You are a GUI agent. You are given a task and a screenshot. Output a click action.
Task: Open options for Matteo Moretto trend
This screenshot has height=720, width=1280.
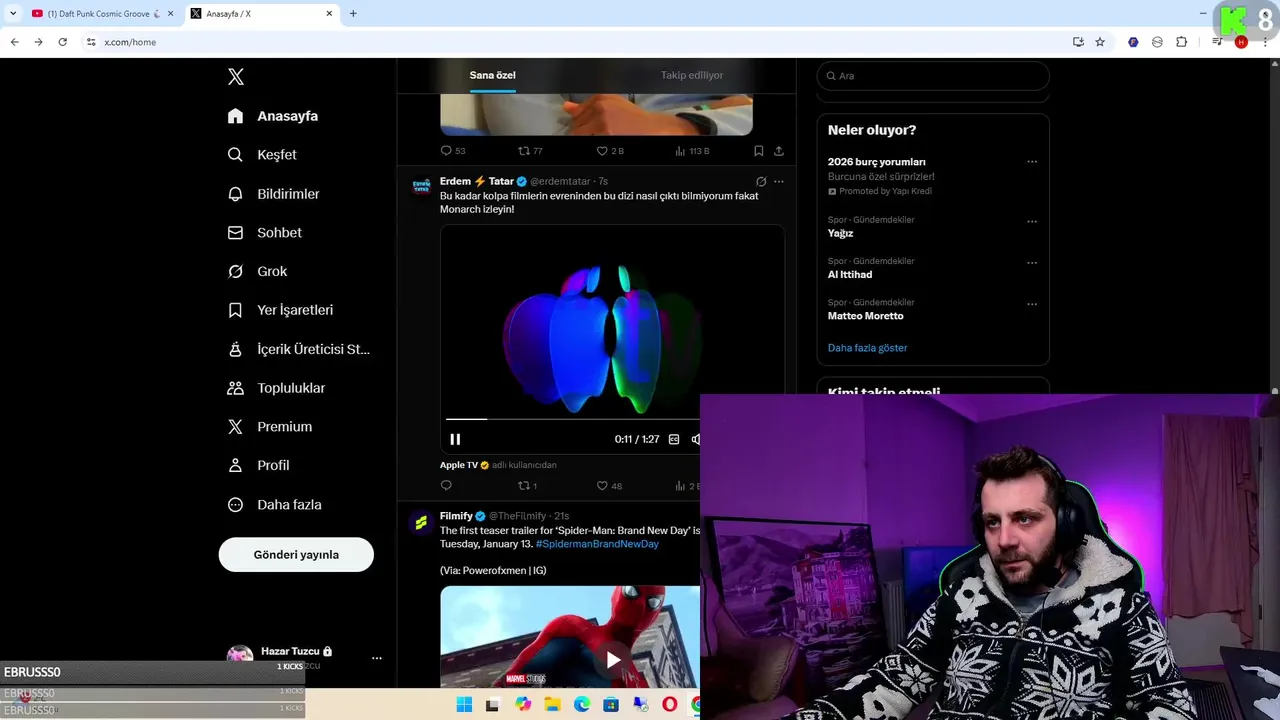click(1032, 304)
